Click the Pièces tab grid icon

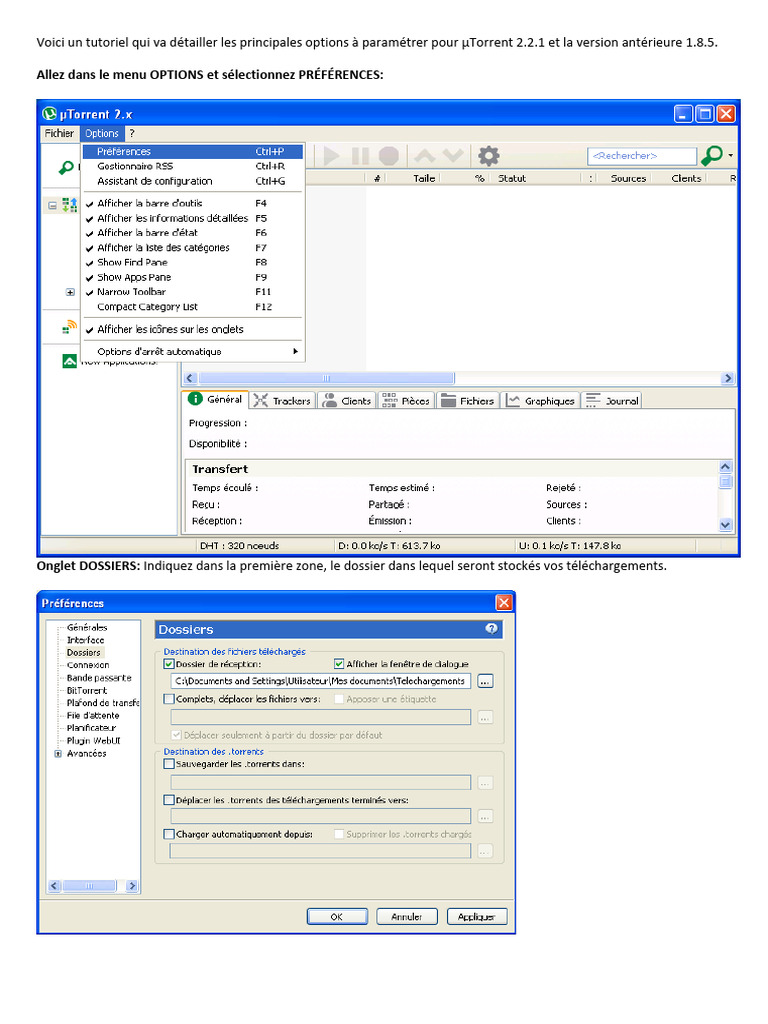[389, 400]
